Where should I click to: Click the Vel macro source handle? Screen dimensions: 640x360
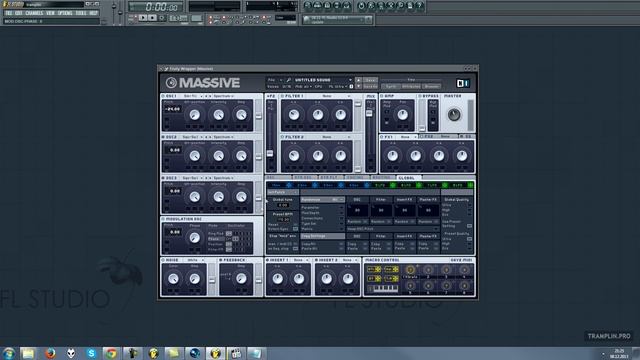pos(391,269)
